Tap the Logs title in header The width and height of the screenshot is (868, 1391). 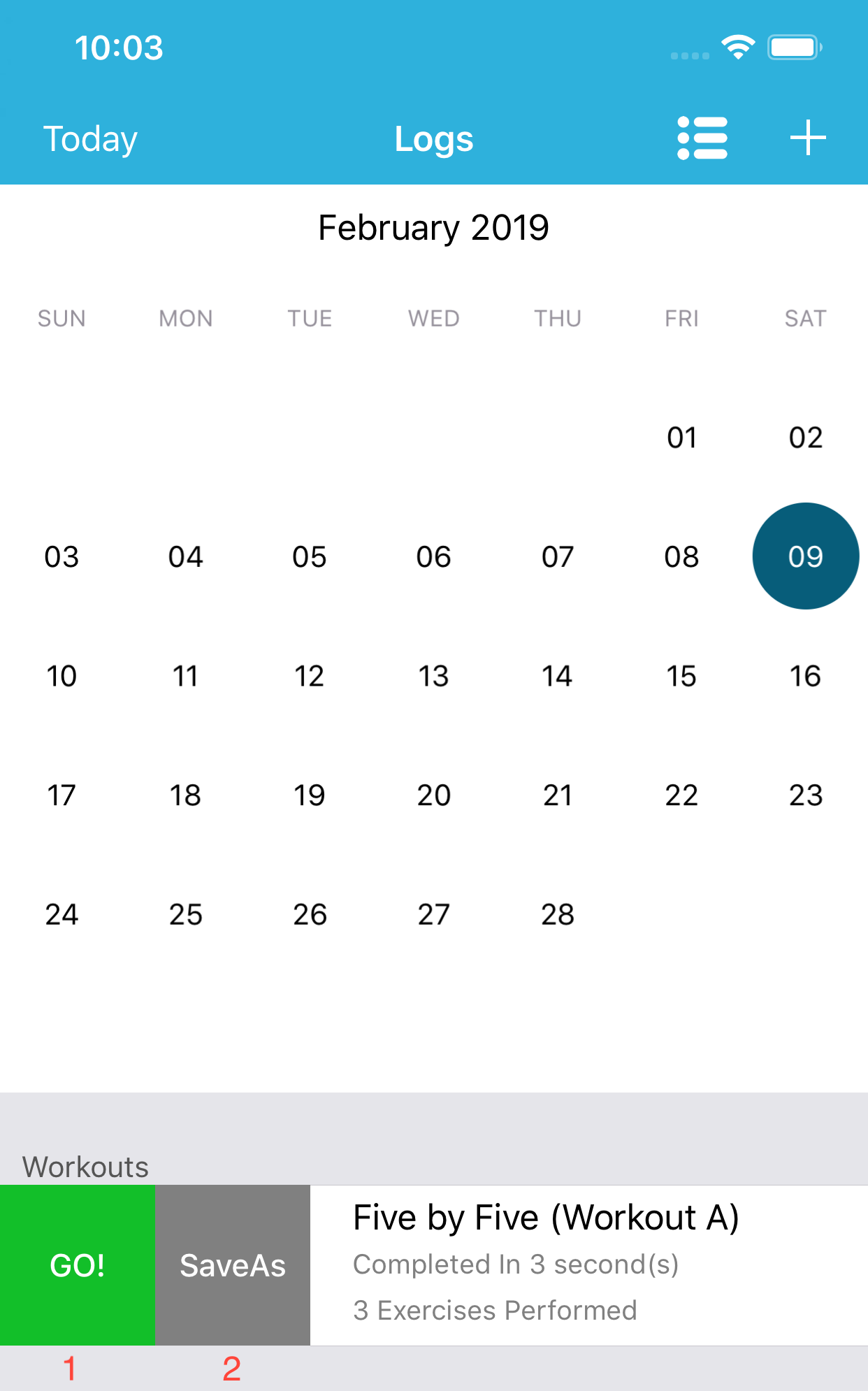[x=433, y=139]
